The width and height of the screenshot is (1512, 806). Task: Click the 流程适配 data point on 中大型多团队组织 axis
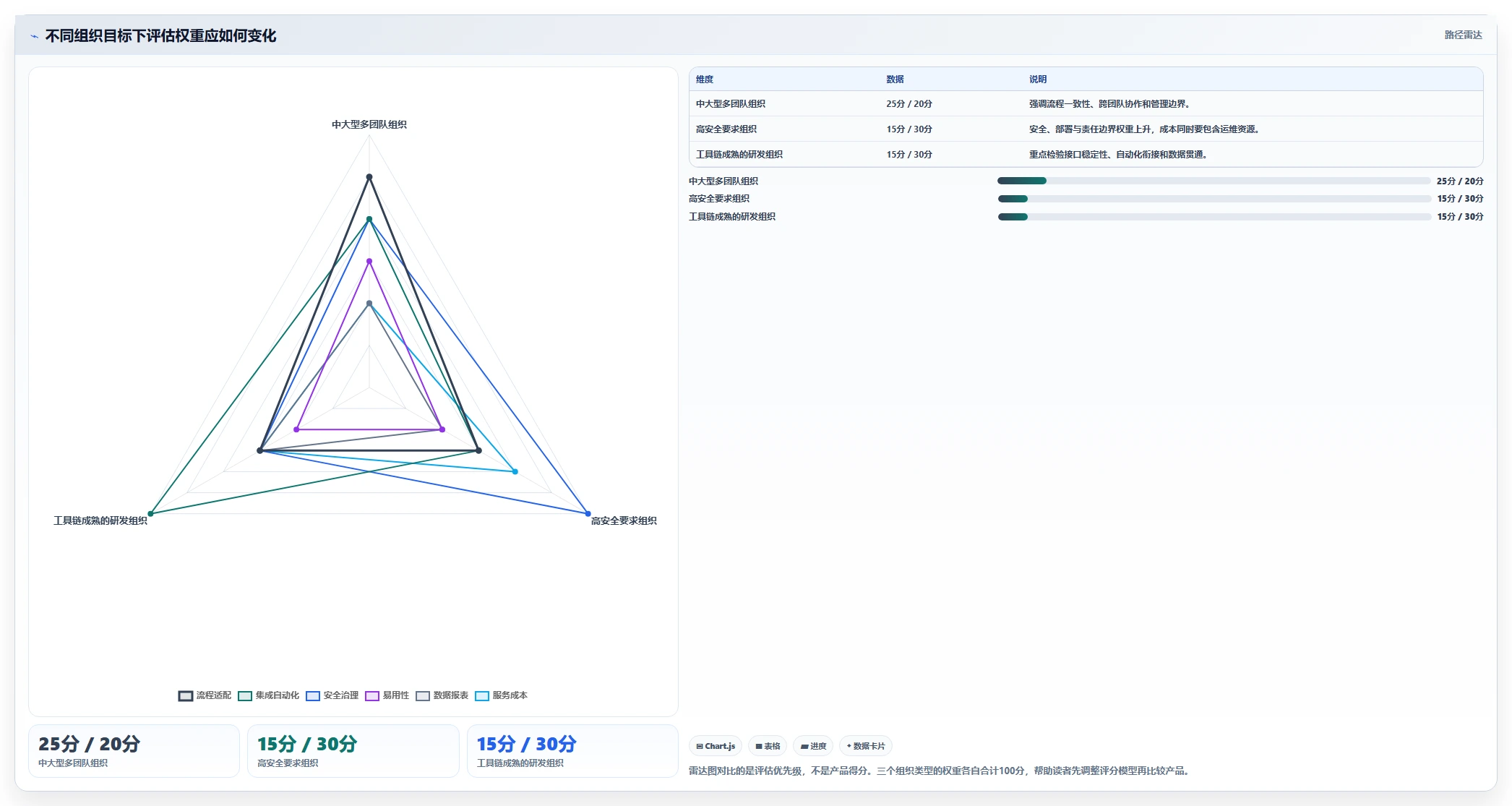[x=369, y=177]
